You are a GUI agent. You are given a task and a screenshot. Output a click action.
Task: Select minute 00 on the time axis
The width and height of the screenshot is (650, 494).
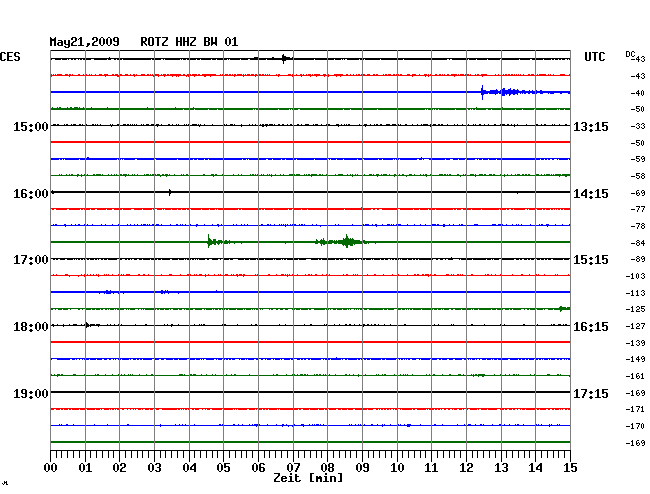51,467
